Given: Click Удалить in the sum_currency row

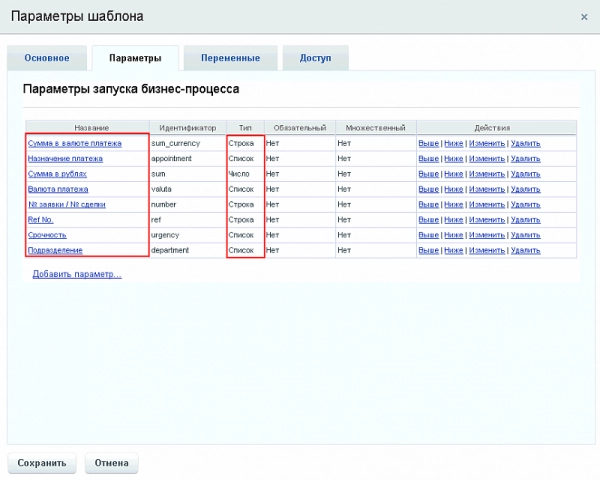Looking at the screenshot, I should click(x=525, y=143).
